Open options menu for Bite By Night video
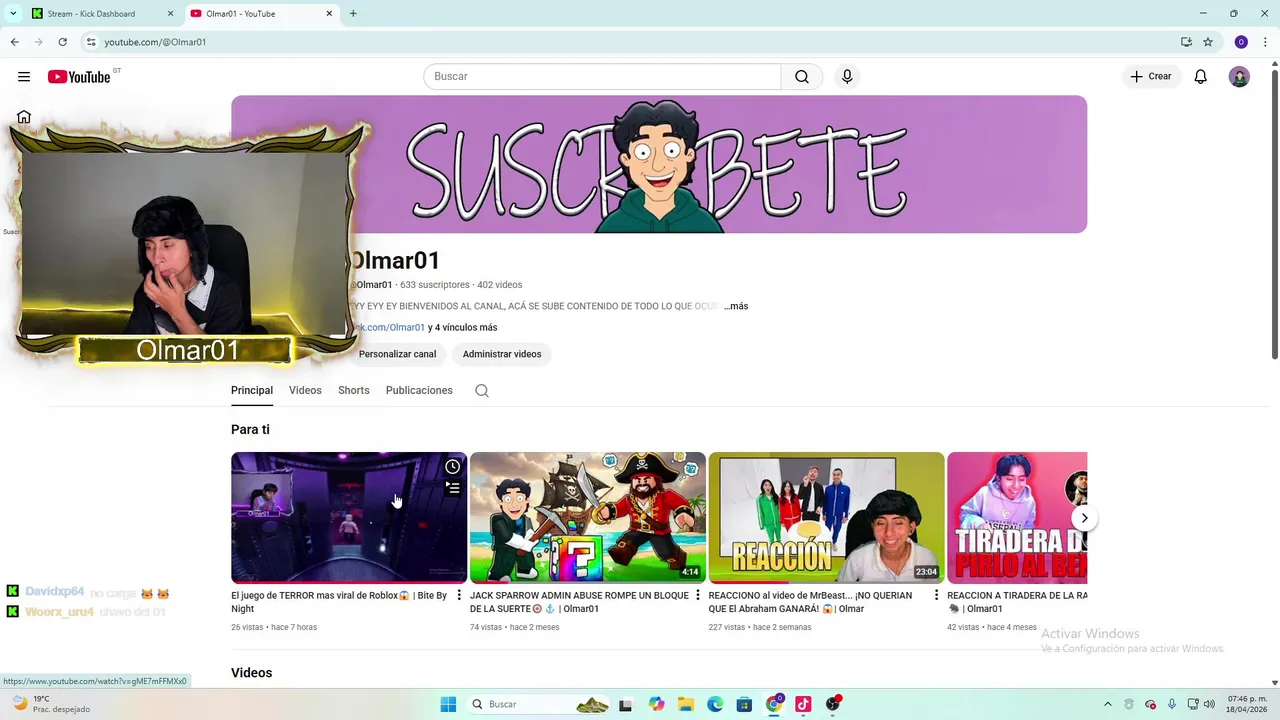Viewport: 1280px width, 720px height. pos(459,596)
